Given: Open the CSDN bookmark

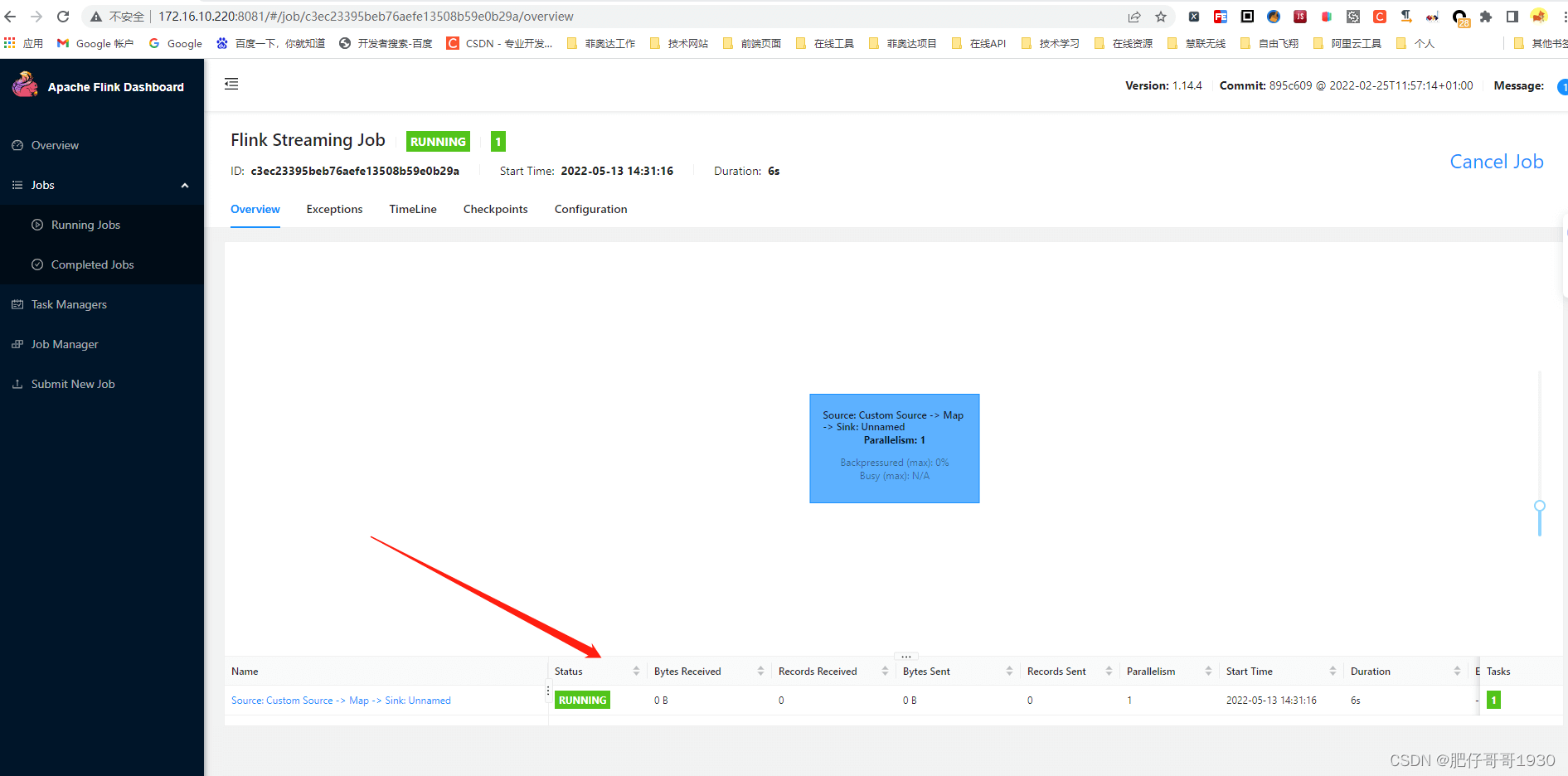Looking at the screenshot, I should (x=499, y=43).
